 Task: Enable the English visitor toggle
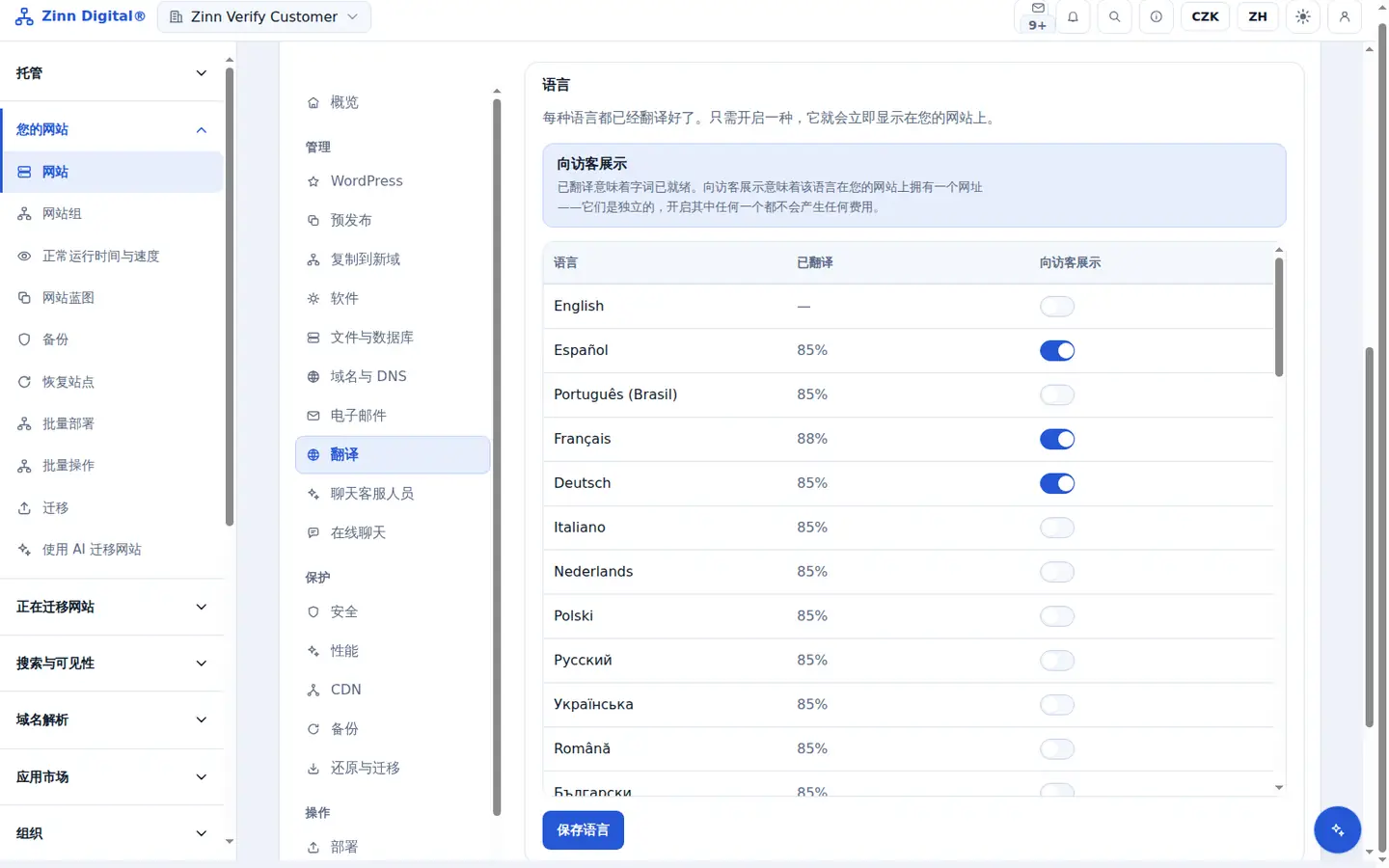coord(1057,307)
